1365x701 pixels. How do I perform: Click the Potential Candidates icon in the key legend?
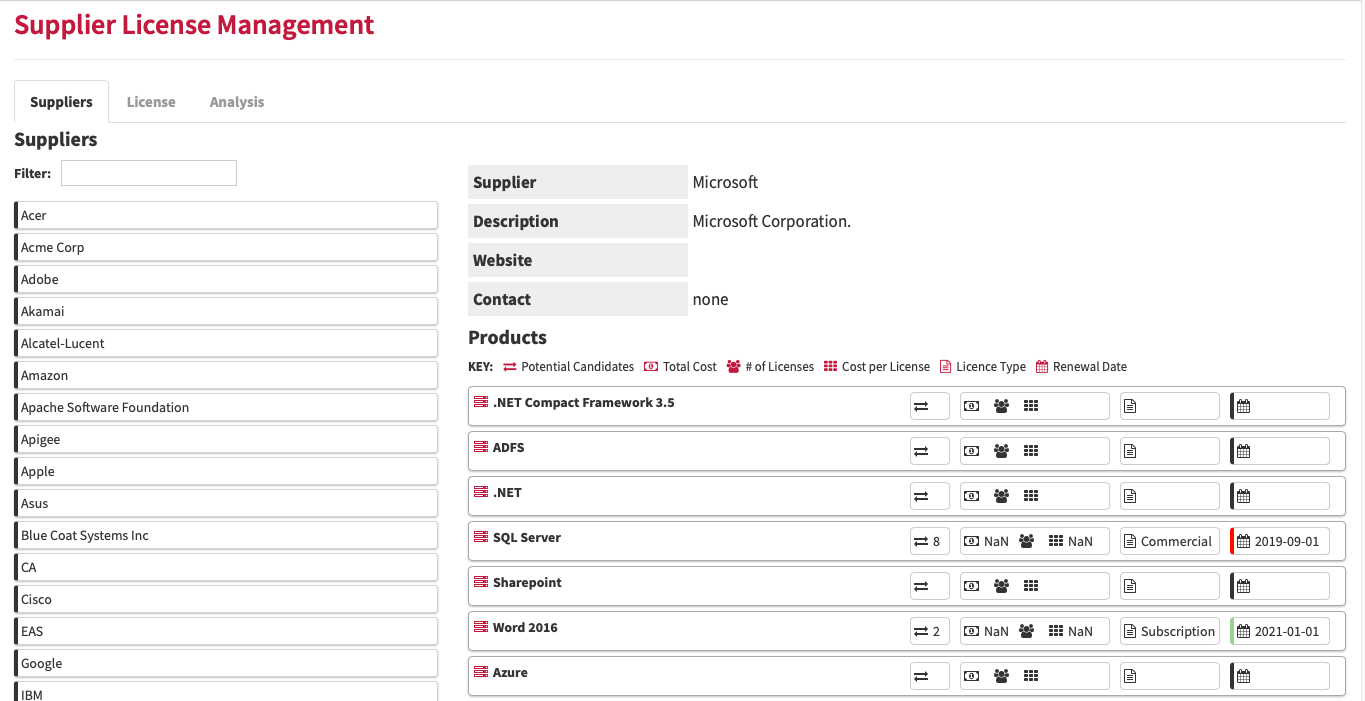point(510,367)
